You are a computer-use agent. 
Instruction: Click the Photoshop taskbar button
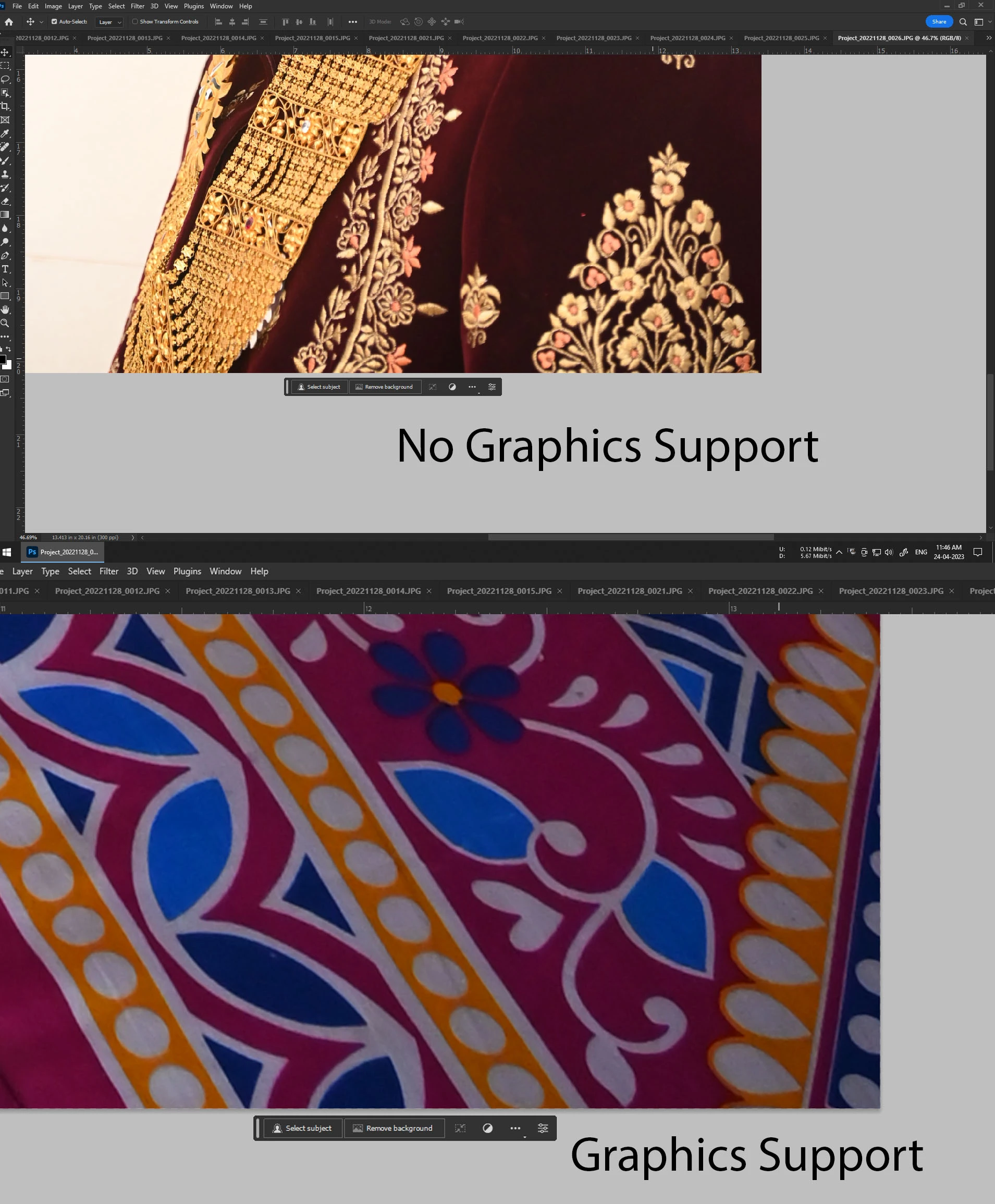[63, 552]
